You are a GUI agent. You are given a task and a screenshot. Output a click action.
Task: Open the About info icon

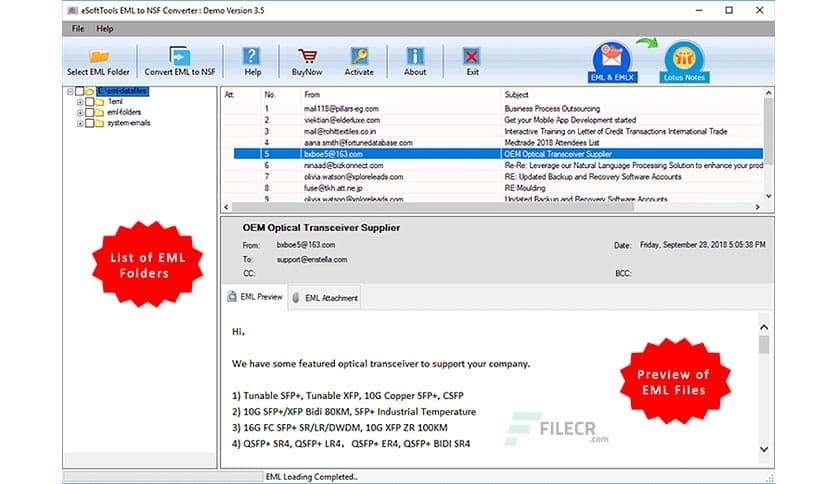pos(415,56)
